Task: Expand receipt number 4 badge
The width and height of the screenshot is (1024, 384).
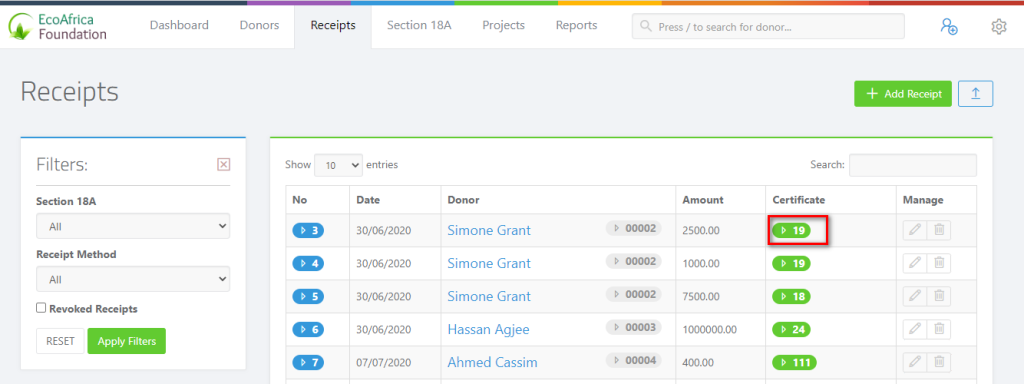Action: point(308,263)
